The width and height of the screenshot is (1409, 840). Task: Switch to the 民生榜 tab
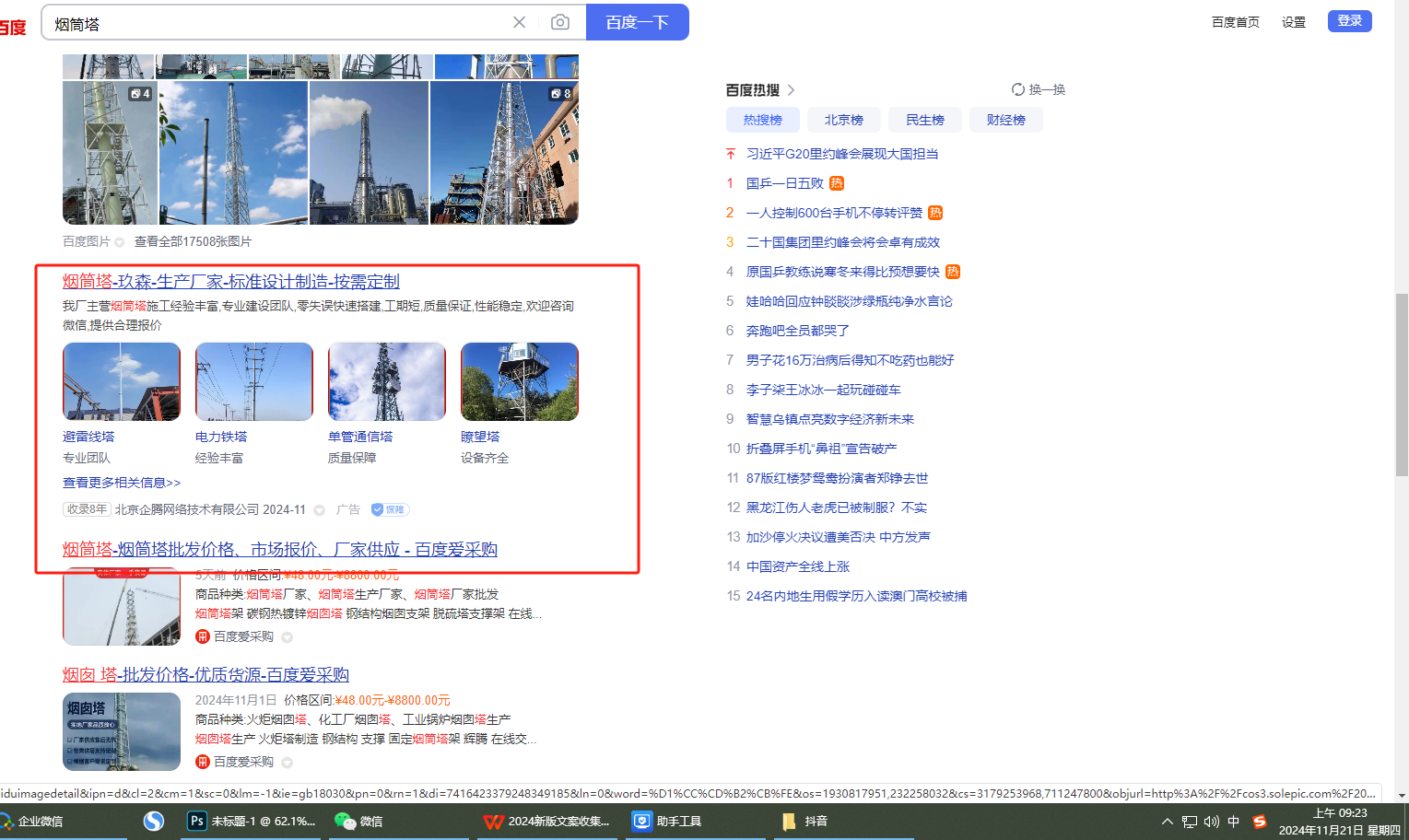click(925, 120)
